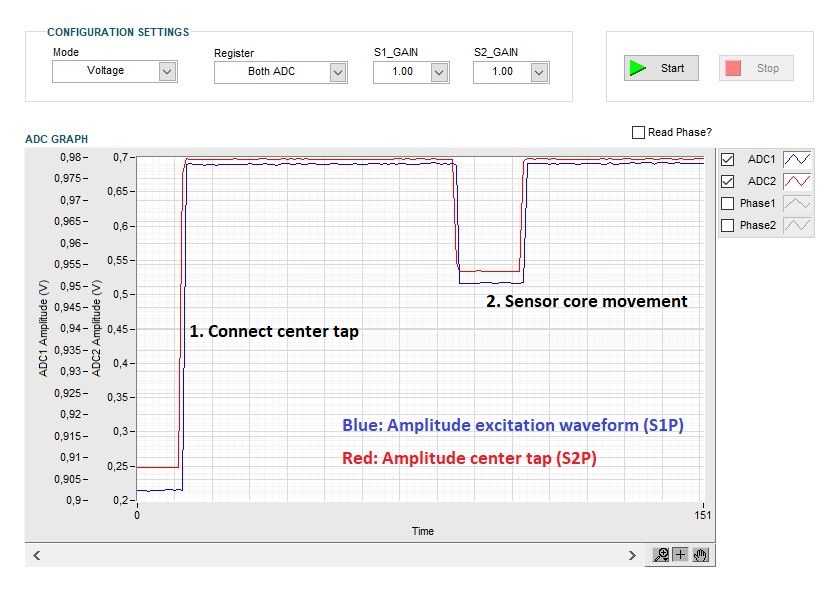Click the CONFIGURATION SETTINGS heading

[x=118, y=32]
